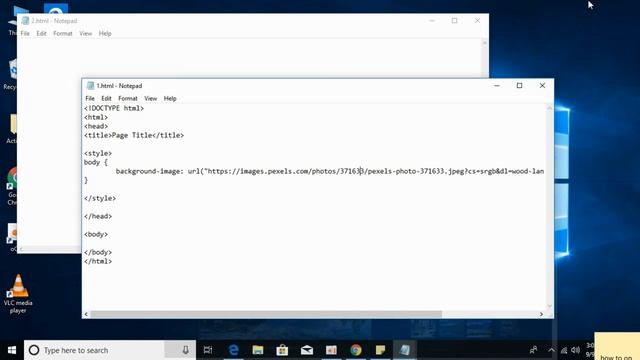This screenshot has width=640, height=360.
Task: Open network status icon in tray
Action: pyautogui.click(x=564, y=350)
